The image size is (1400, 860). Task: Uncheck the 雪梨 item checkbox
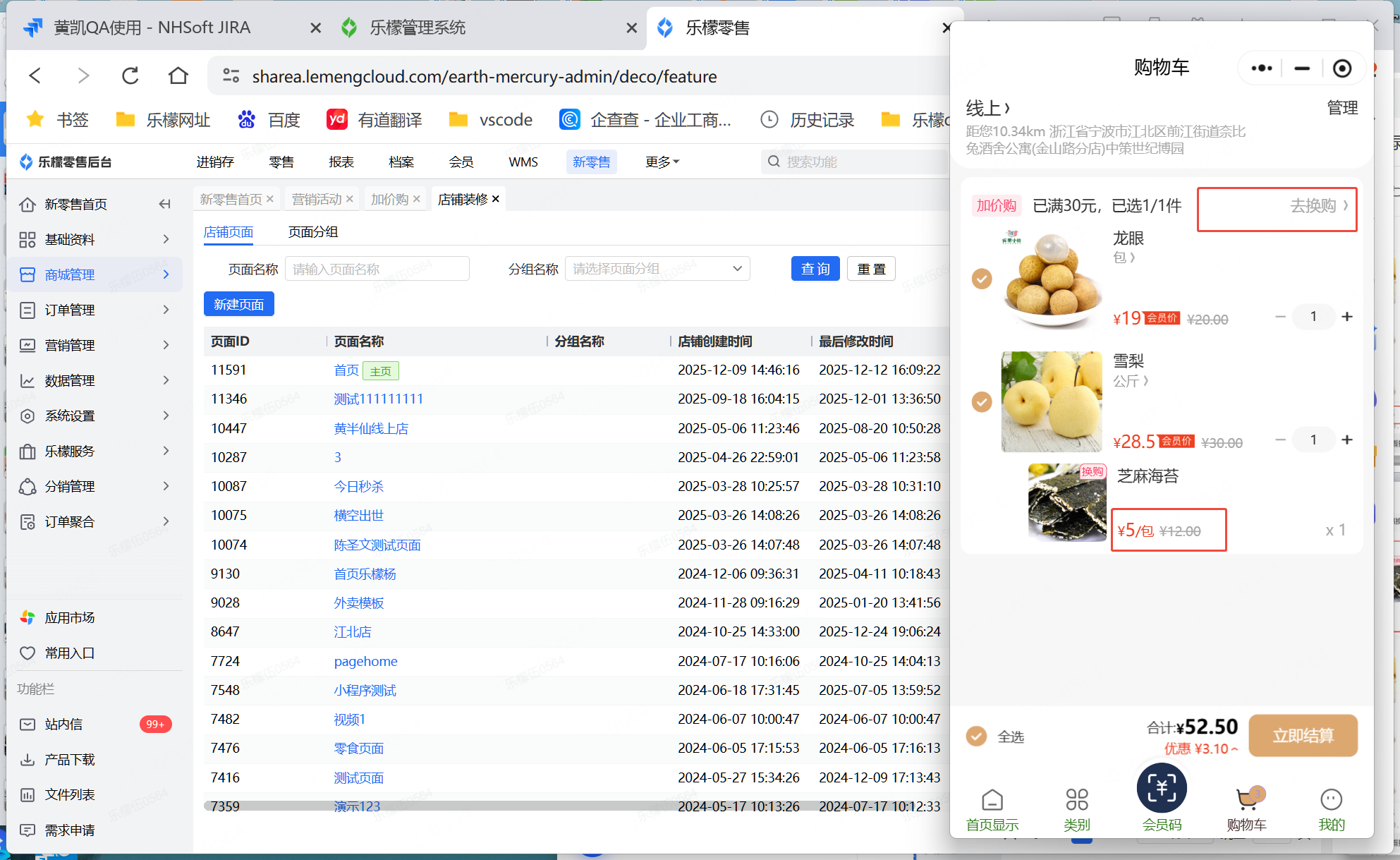(982, 402)
